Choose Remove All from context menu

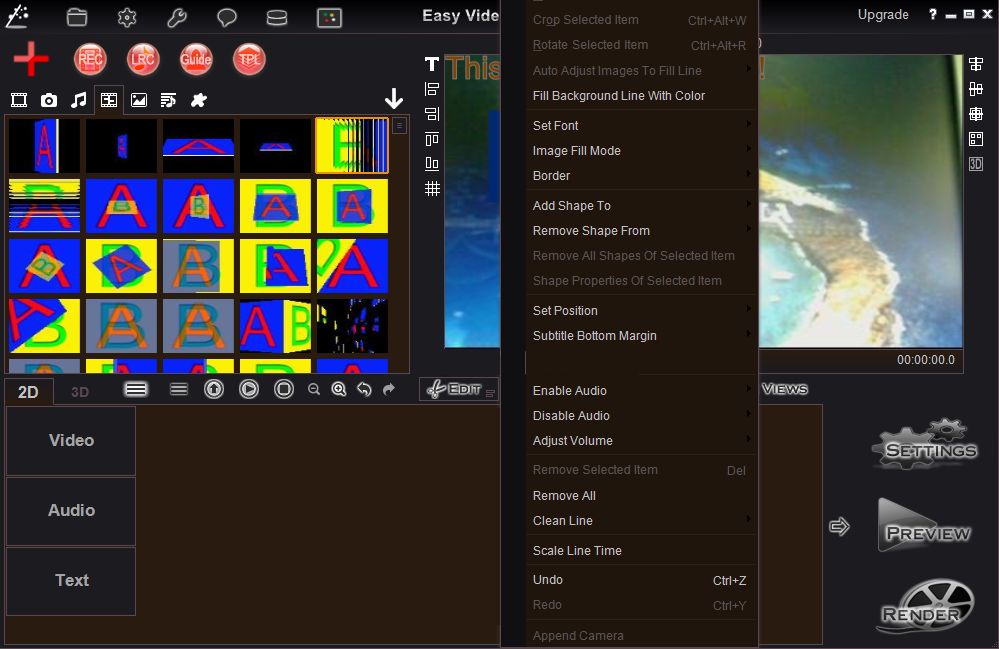coord(642,496)
